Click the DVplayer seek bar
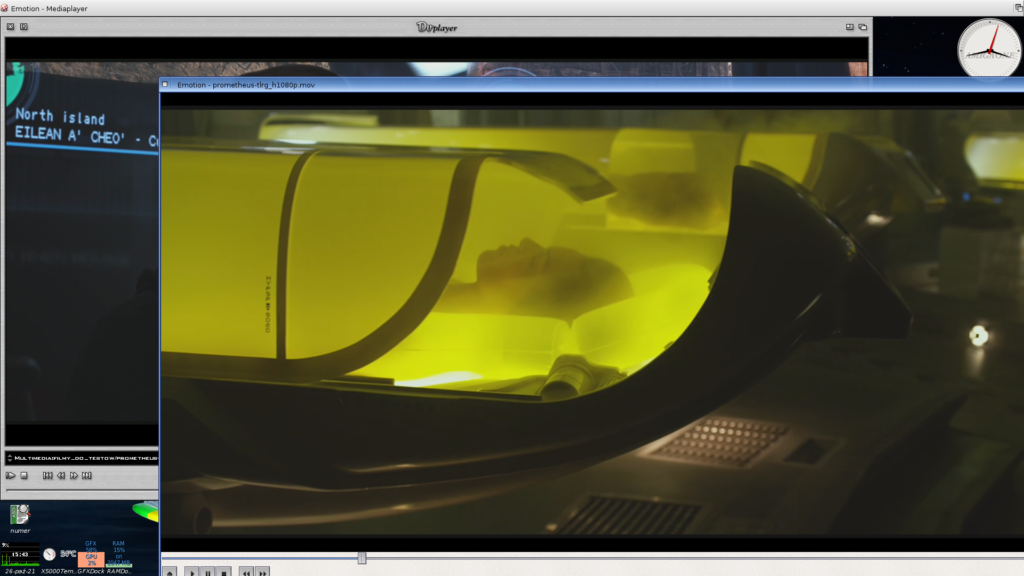This screenshot has height=576, width=1024. tap(82, 490)
